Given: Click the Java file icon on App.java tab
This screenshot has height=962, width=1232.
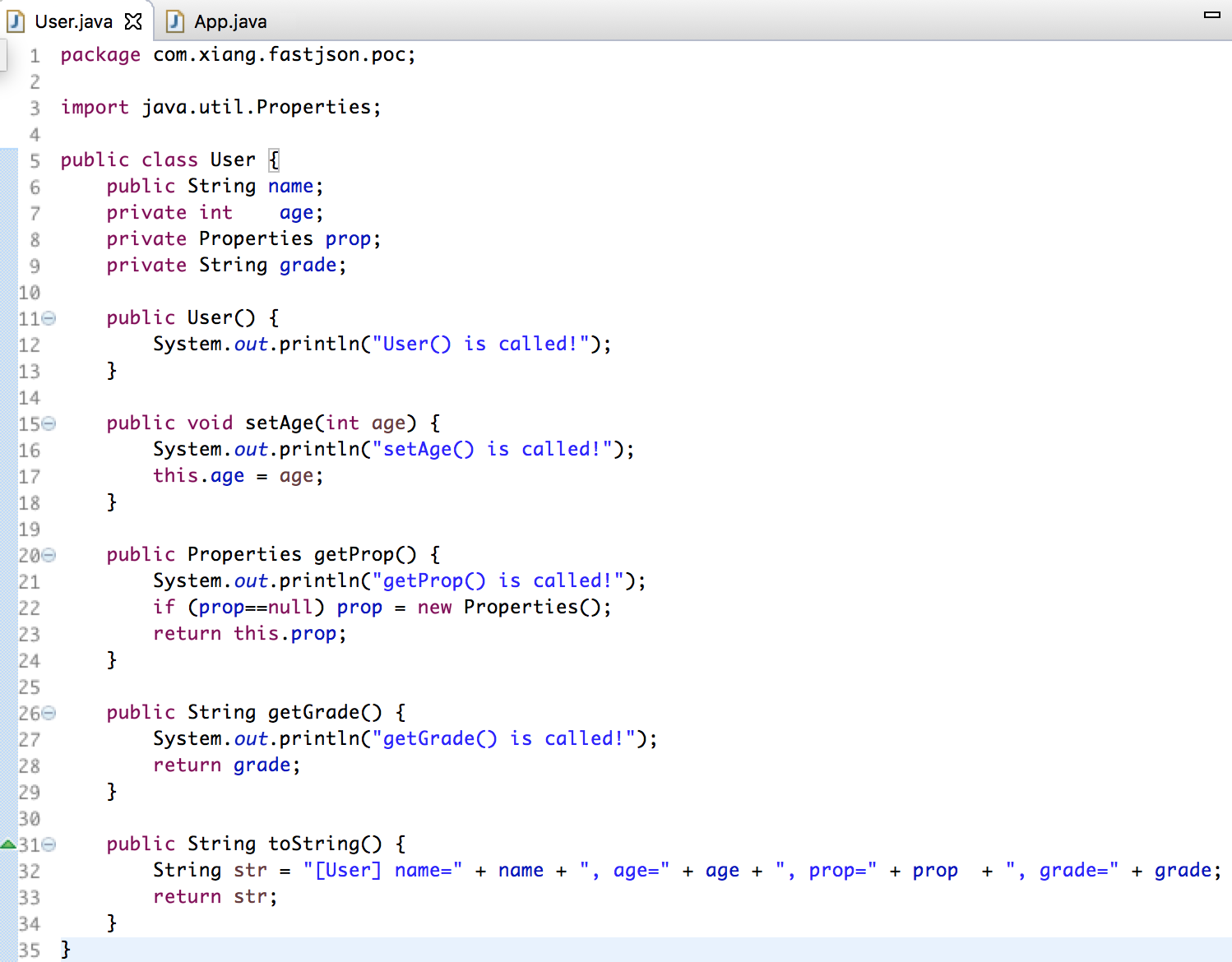Looking at the screenshot, I should 174,21.
